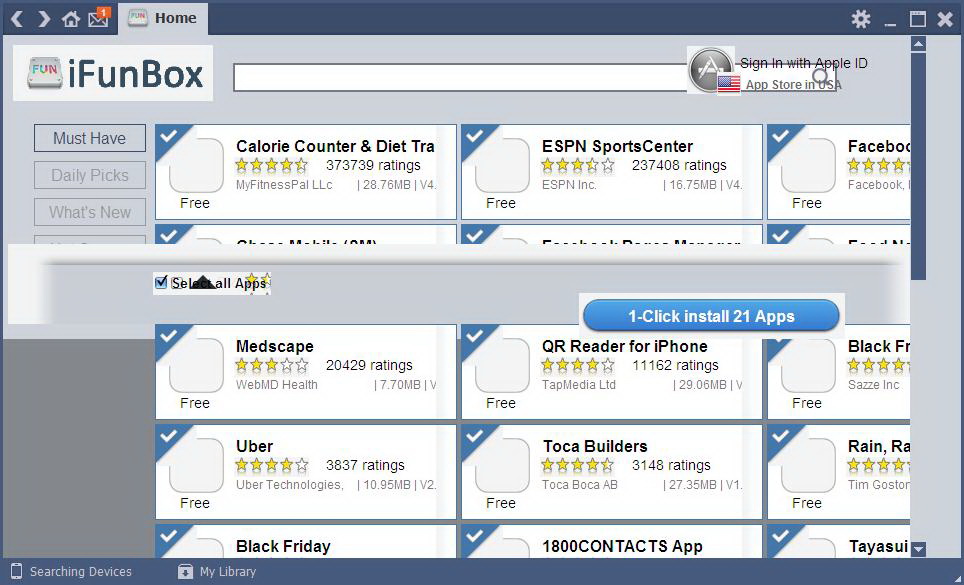Open the home icon in the title bar

point(71,19)
